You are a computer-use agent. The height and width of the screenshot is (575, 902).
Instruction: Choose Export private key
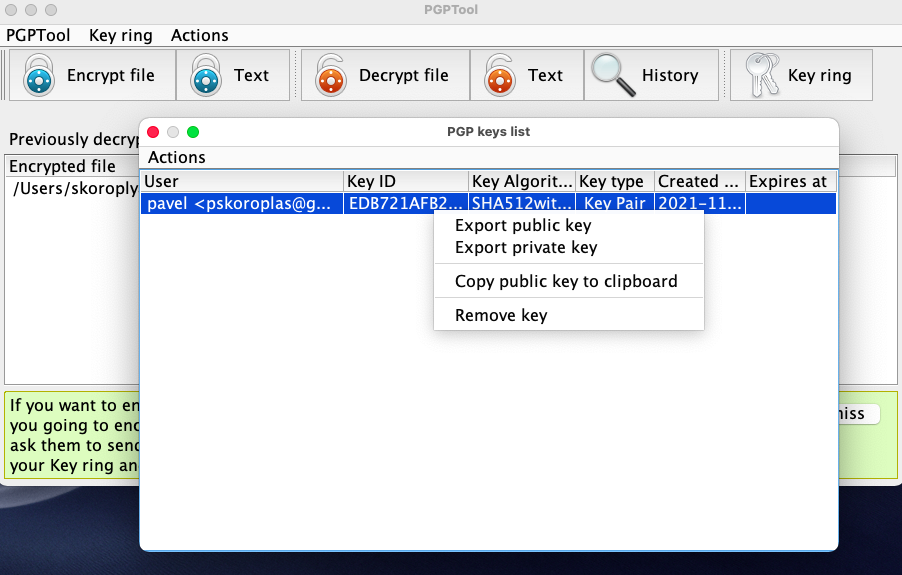(526, 247)
